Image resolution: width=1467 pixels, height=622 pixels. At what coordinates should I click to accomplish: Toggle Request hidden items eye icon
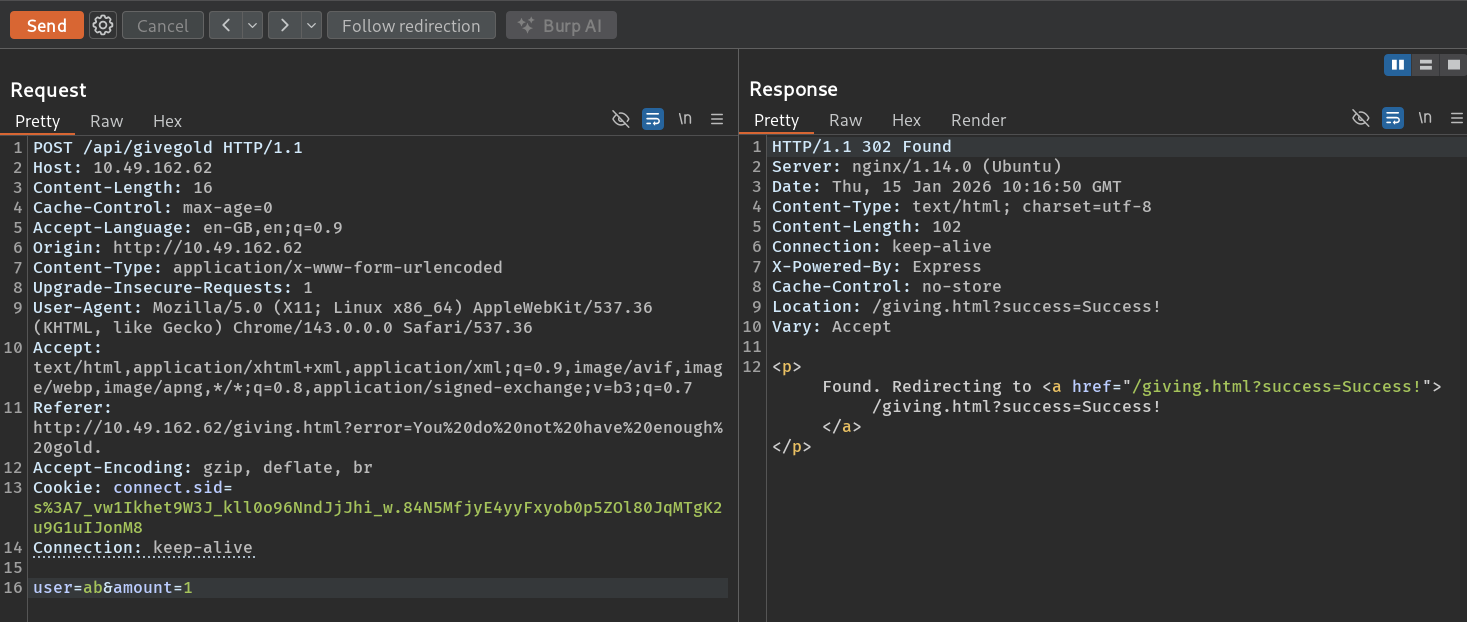point(621,119)
